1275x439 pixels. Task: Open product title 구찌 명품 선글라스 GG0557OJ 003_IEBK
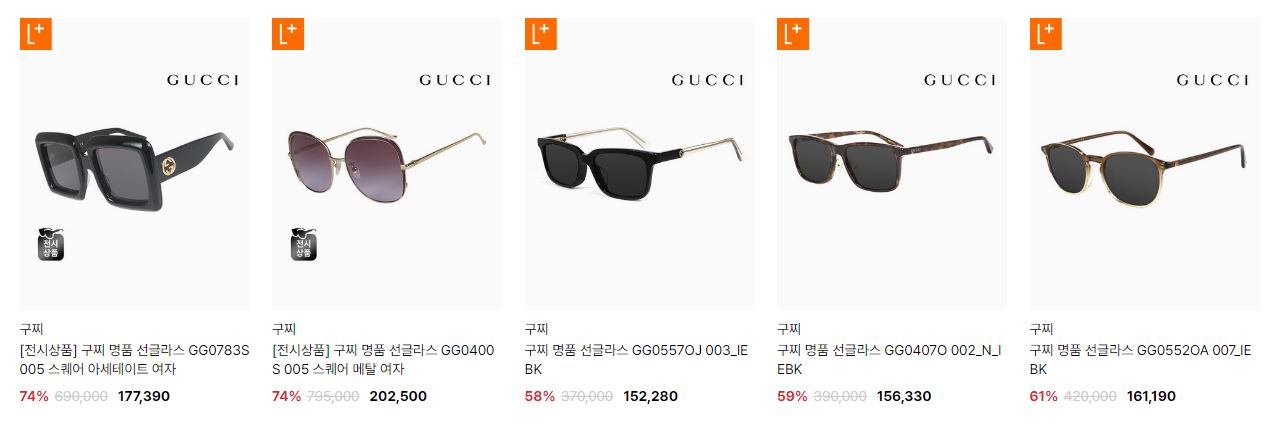pos(636,360)
